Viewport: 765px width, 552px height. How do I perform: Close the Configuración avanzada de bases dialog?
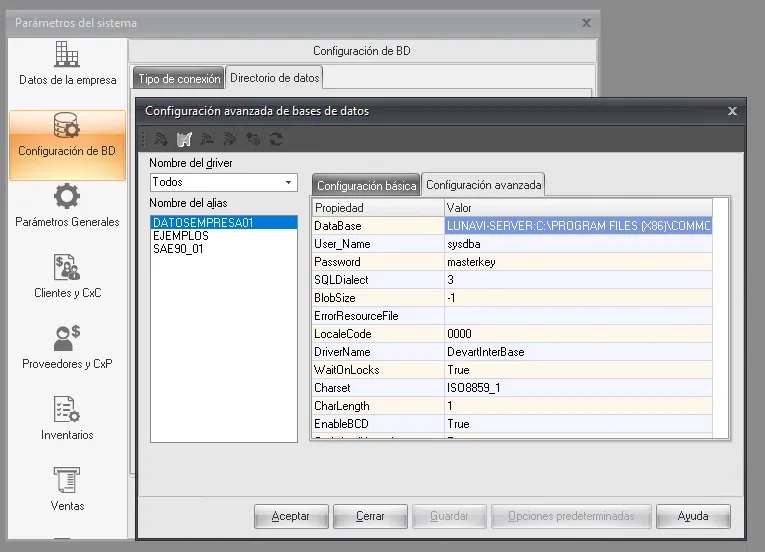coord(732,111)
